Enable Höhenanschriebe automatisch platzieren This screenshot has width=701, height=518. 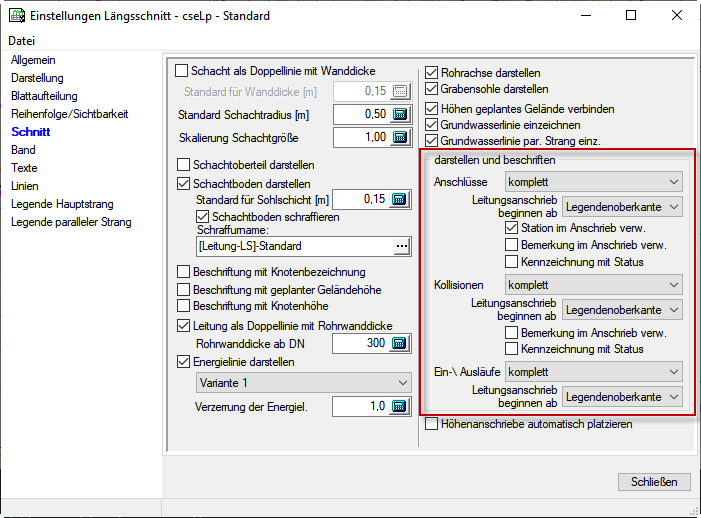click(x=432, y=424)
